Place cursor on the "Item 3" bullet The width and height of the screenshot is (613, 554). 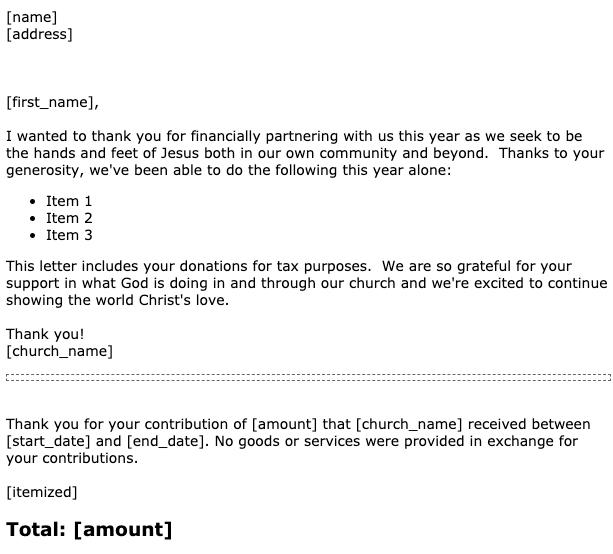coord(69,235)
